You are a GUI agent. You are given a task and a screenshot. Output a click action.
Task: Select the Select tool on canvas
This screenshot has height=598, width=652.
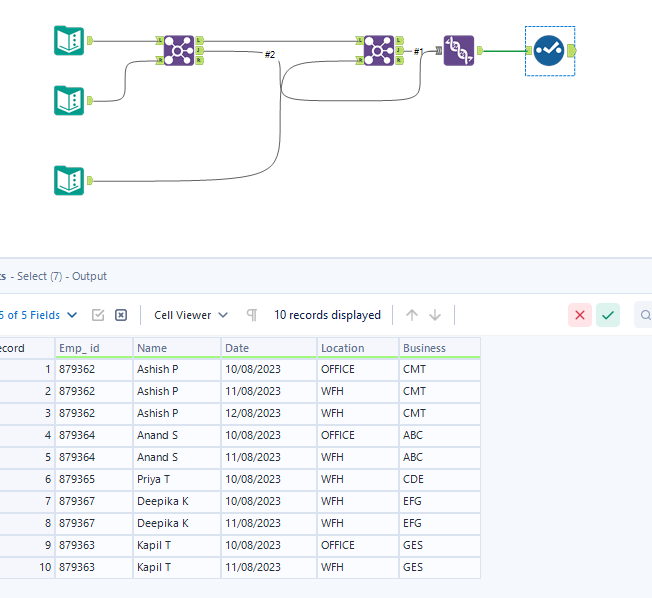pyautogui.click(x=549, y=51)
